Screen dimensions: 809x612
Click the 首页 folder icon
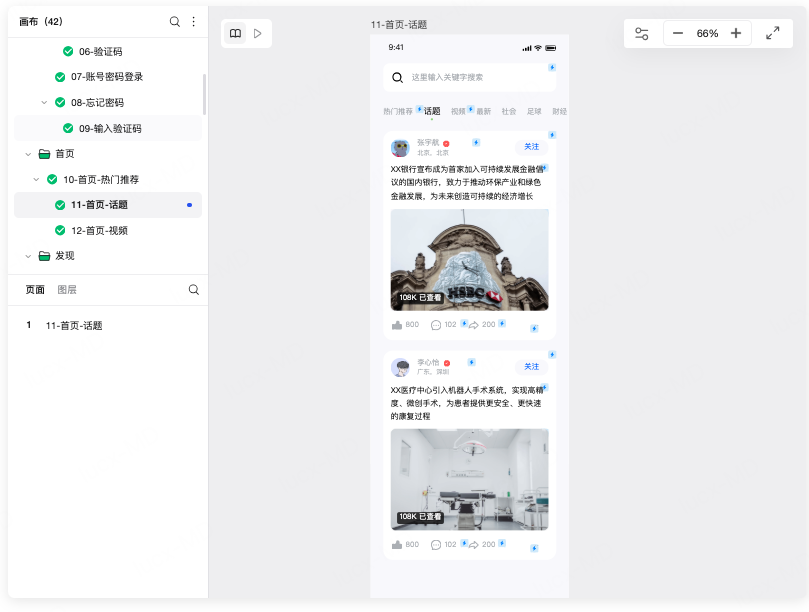point(44,154)
